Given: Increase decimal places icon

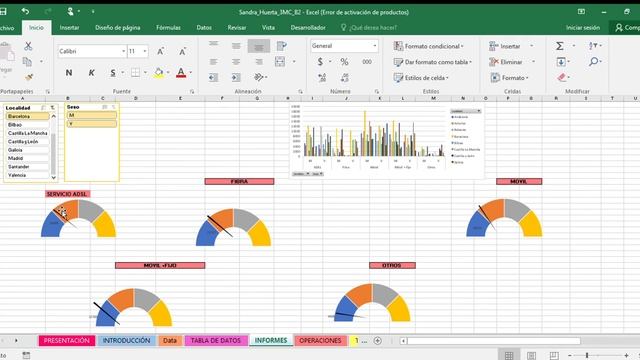Looking at the screenshot, I should tap(322, 78).
